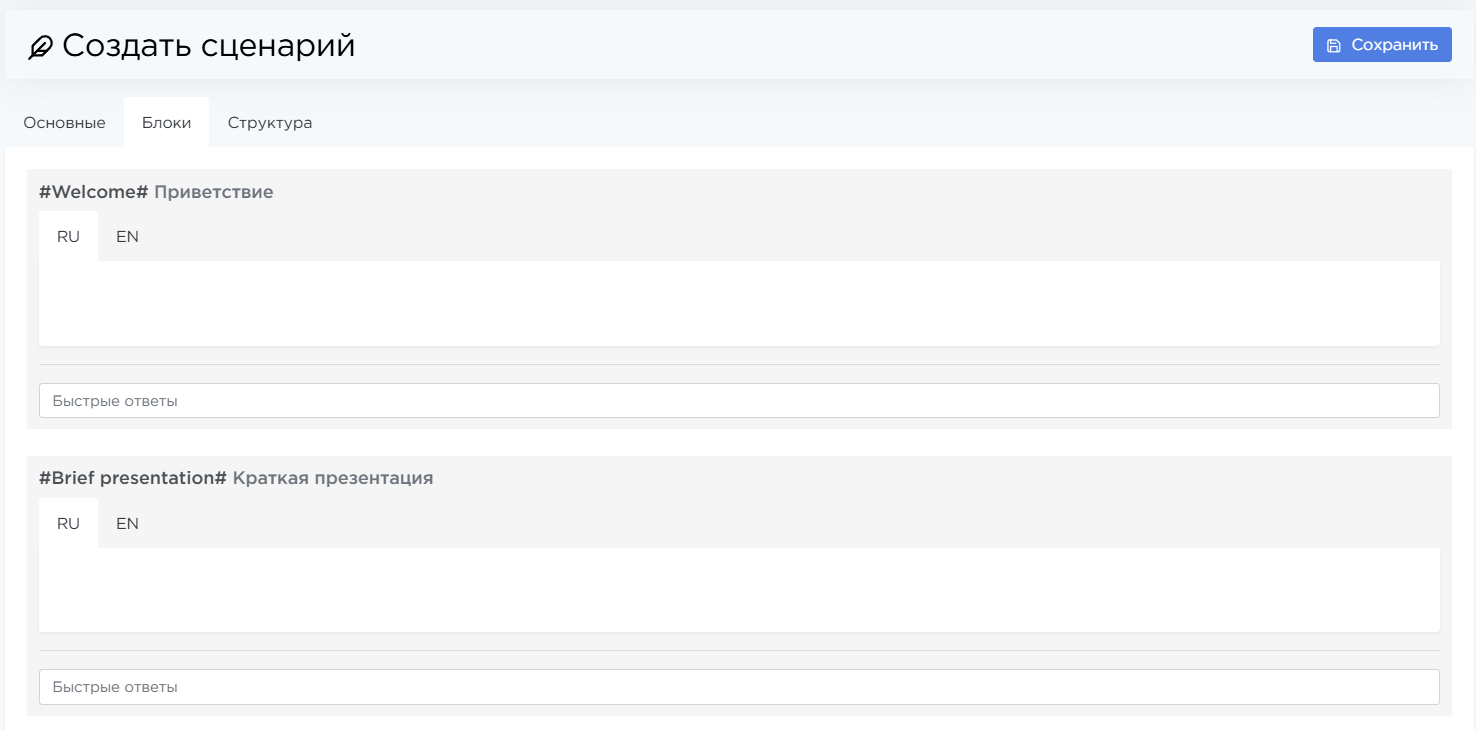This screenshot has width=1476, height=730.
Task: Select RU tab in Brief presentation block
Action: 68,524
